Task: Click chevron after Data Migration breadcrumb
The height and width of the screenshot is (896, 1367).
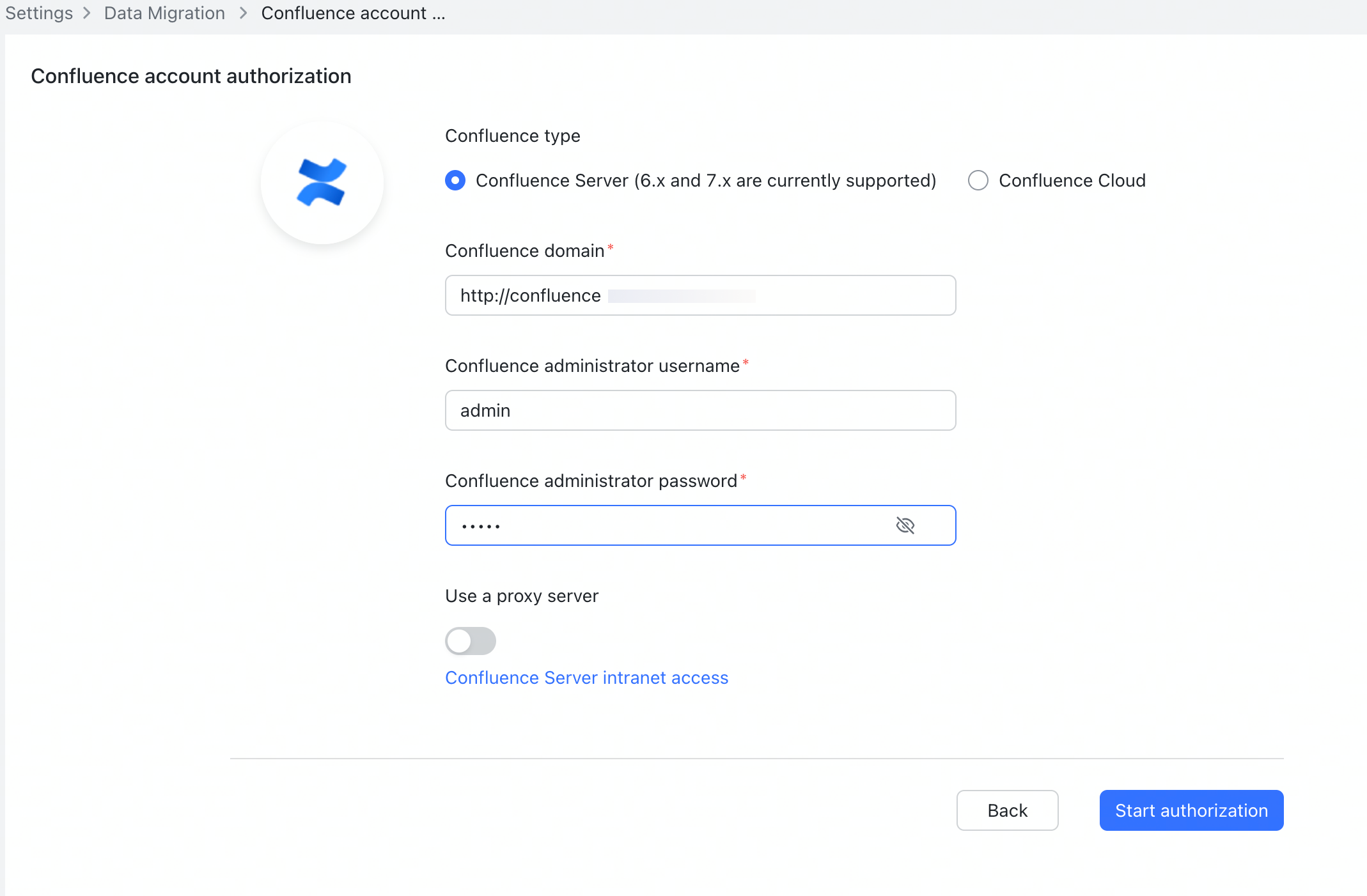Action: [x=243, y=13]
